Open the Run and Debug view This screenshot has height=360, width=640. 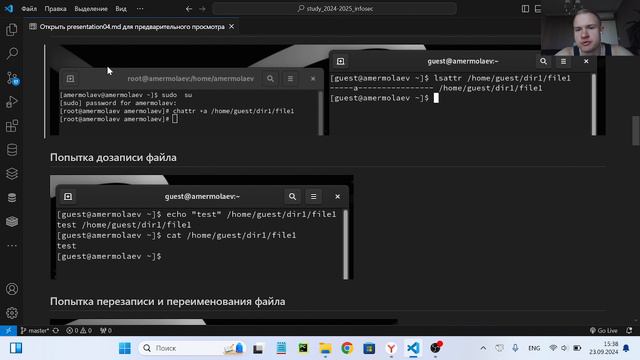click(12, 102)
